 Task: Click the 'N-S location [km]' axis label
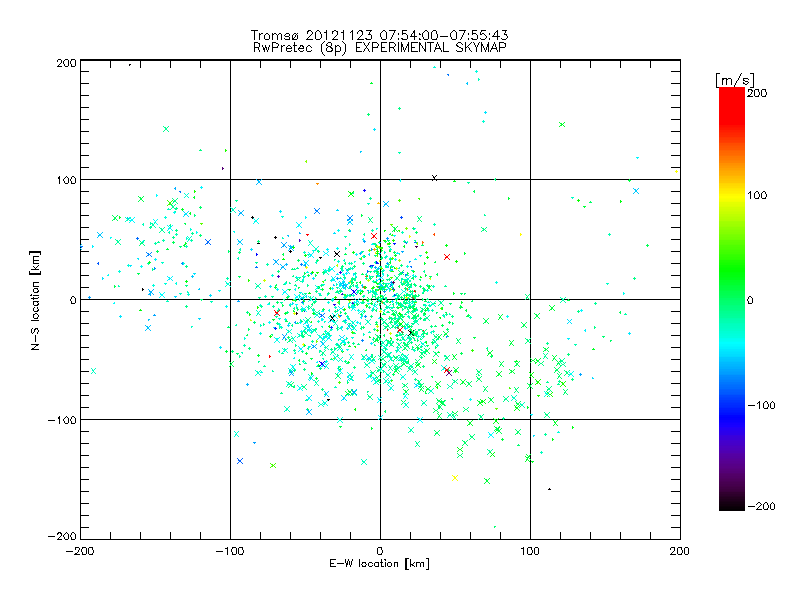tap(35, 300)
